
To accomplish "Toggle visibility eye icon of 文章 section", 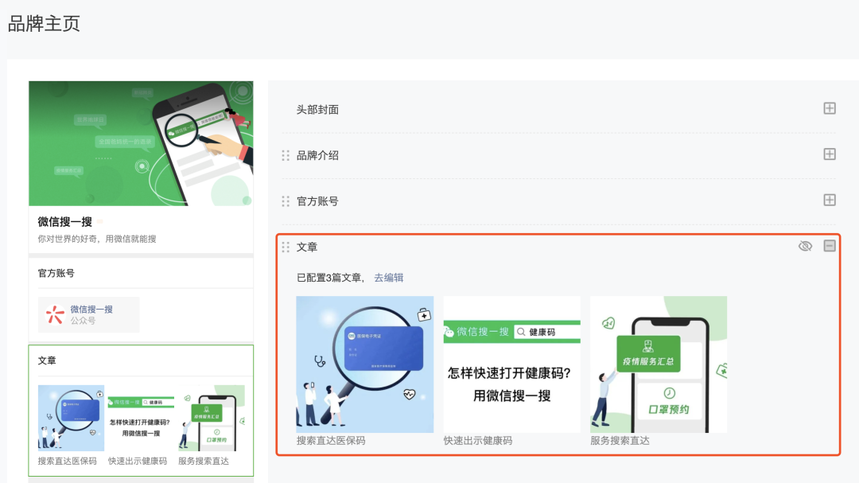I will point(805,246).
